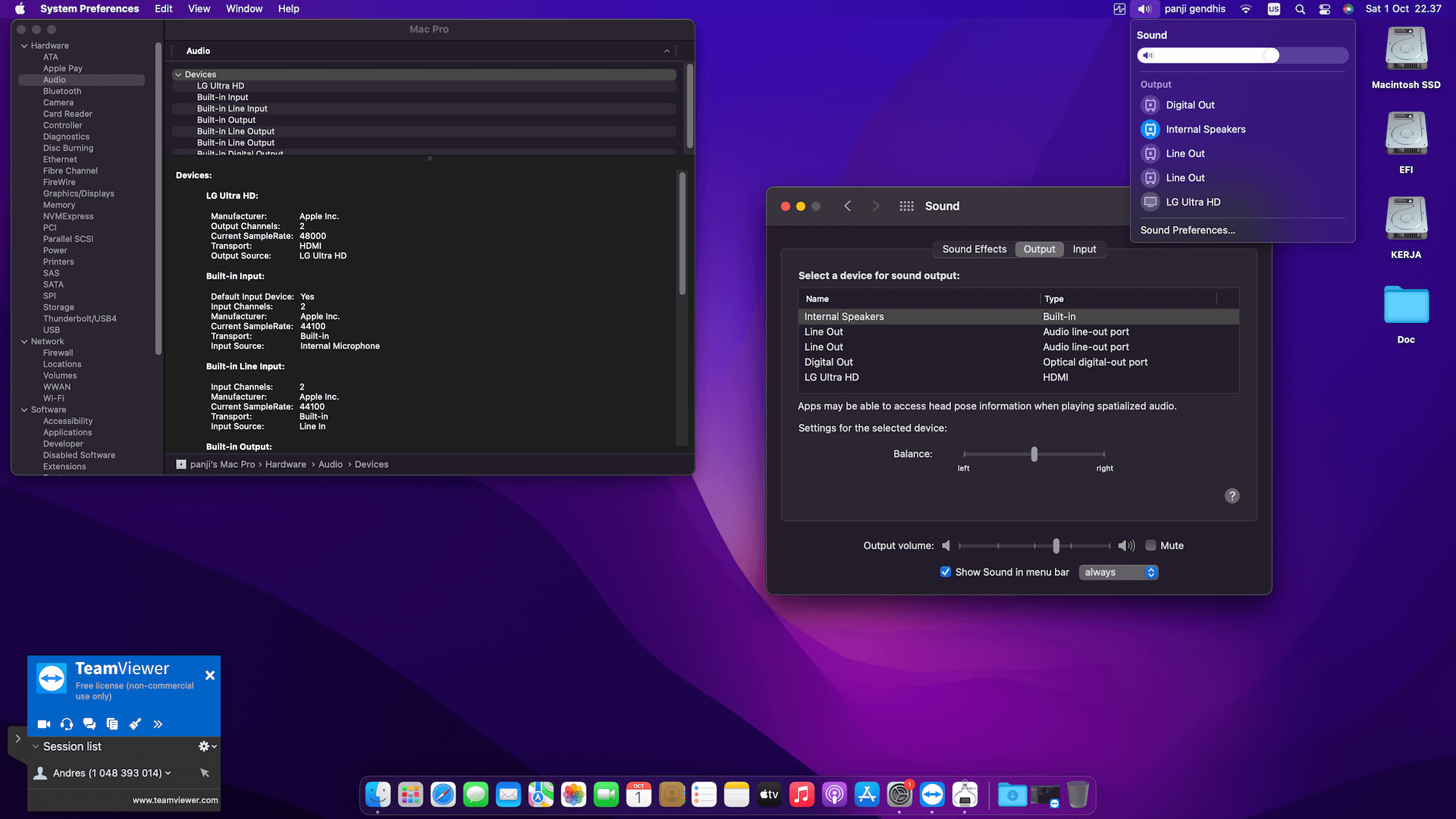Click the help question mark in Sound
Viewport: 1456px width, 819px height.
point(1232,496)
